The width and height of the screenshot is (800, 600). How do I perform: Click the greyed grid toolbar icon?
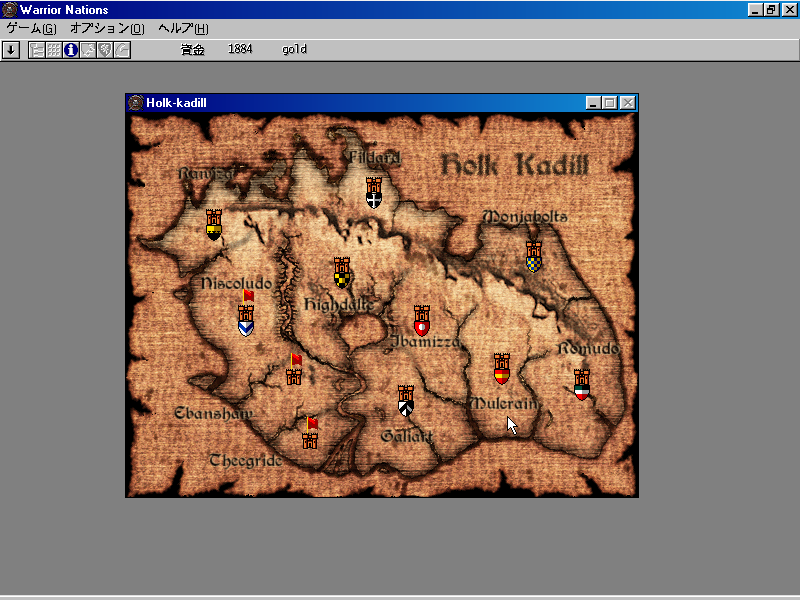pyautogui.click(x=54, y=50)
